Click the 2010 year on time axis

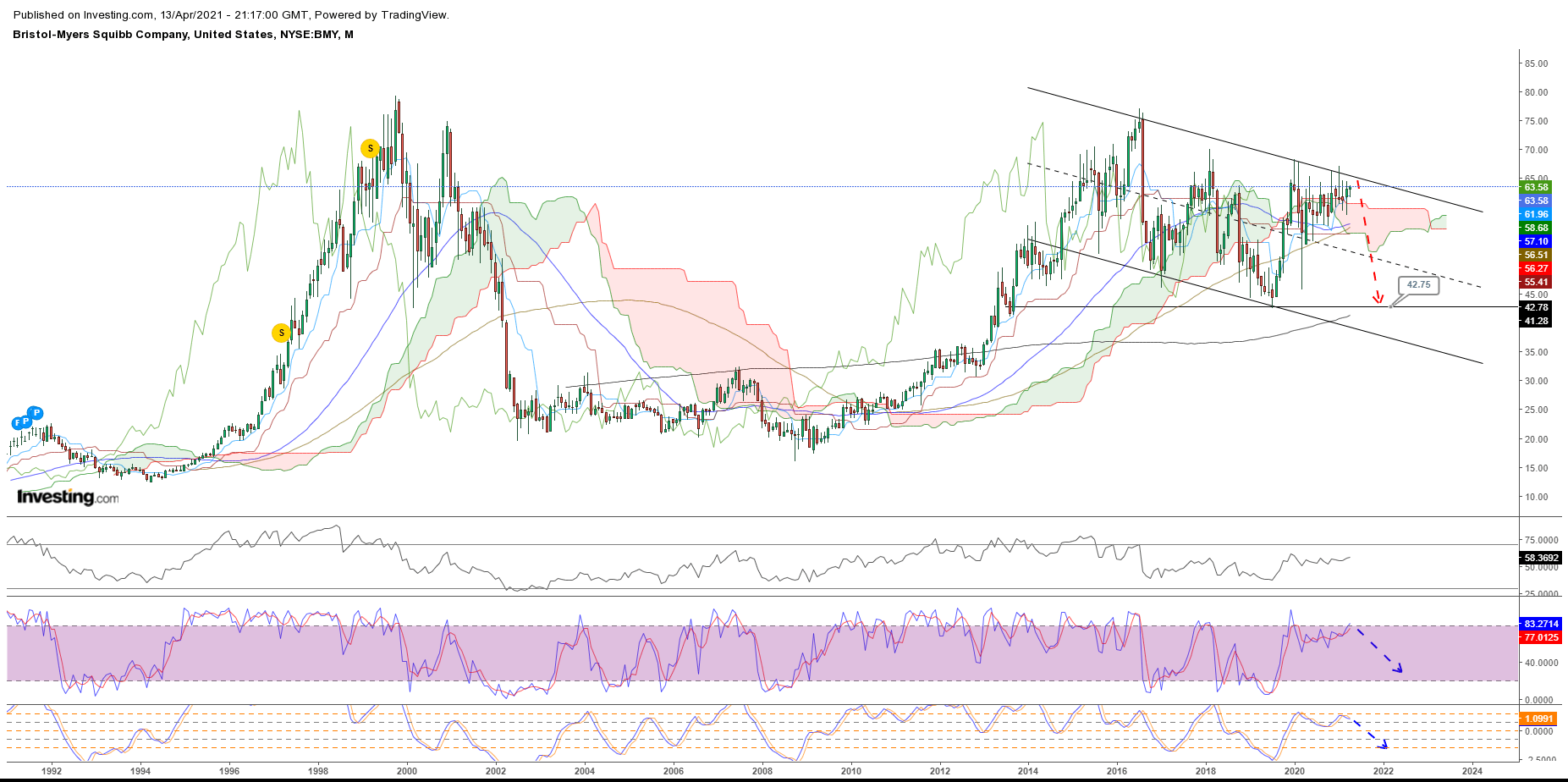pos(851,771)
